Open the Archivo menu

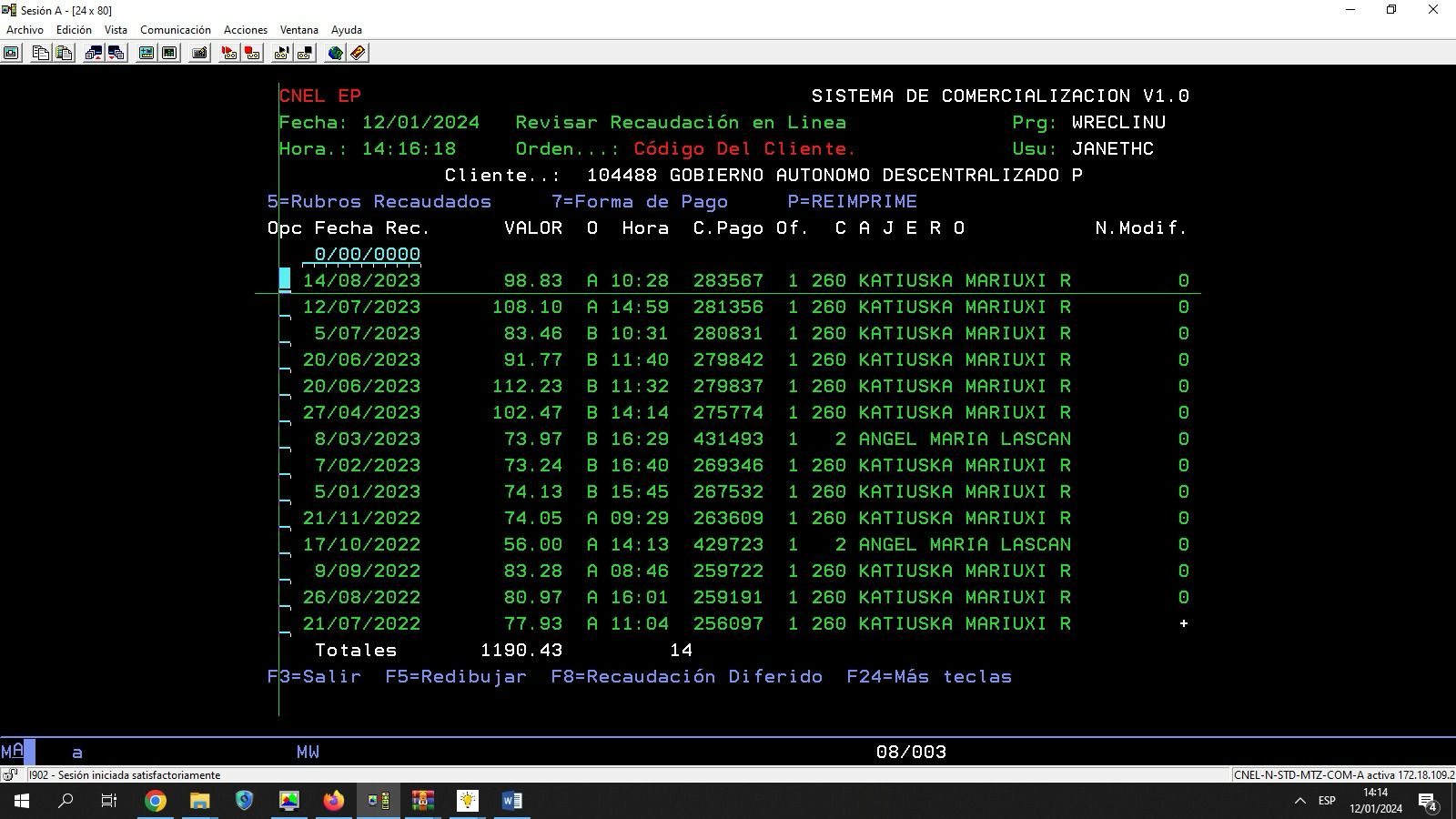pos(25,30)
